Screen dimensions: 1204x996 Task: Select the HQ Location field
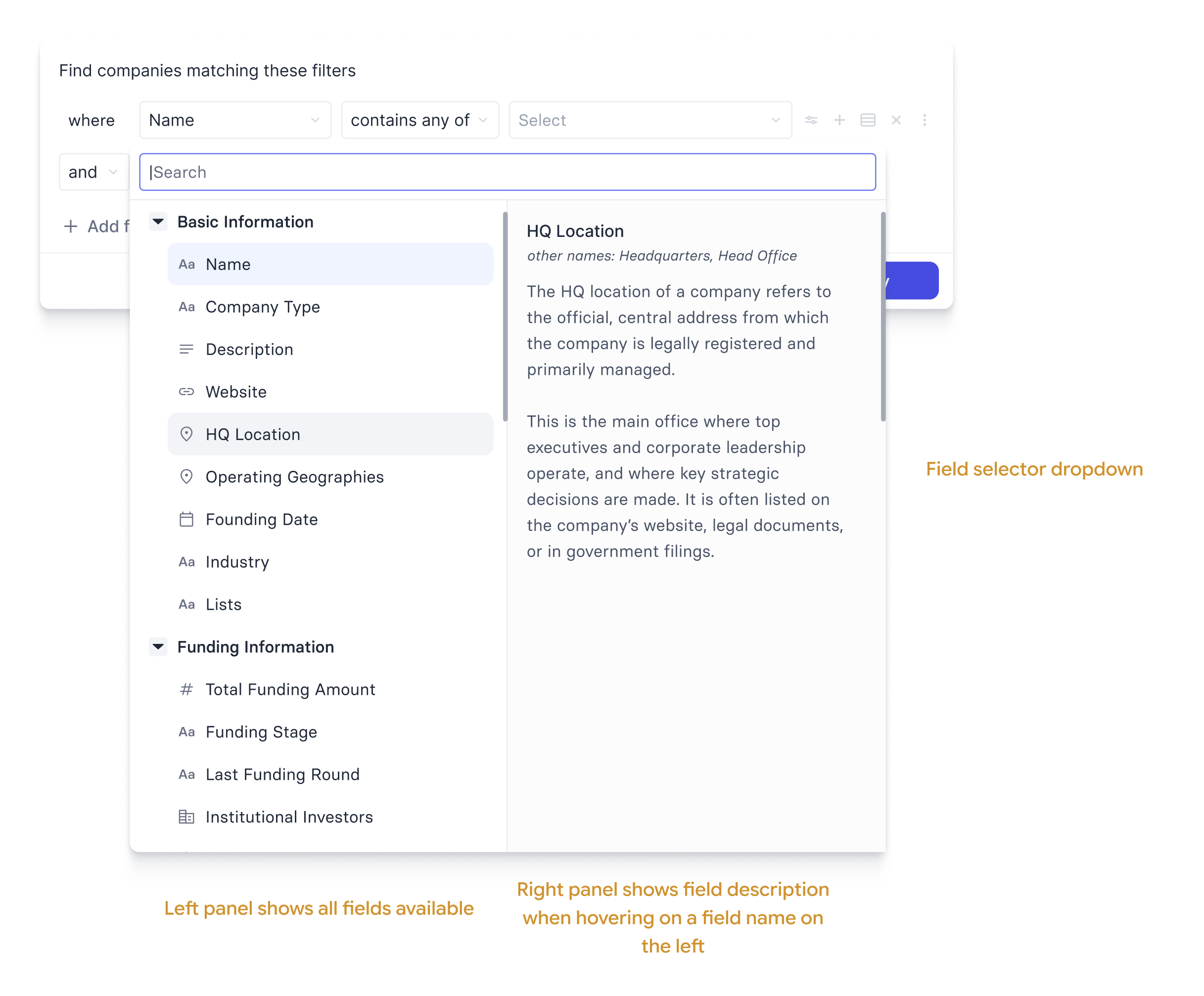click(x=330, y=434)
